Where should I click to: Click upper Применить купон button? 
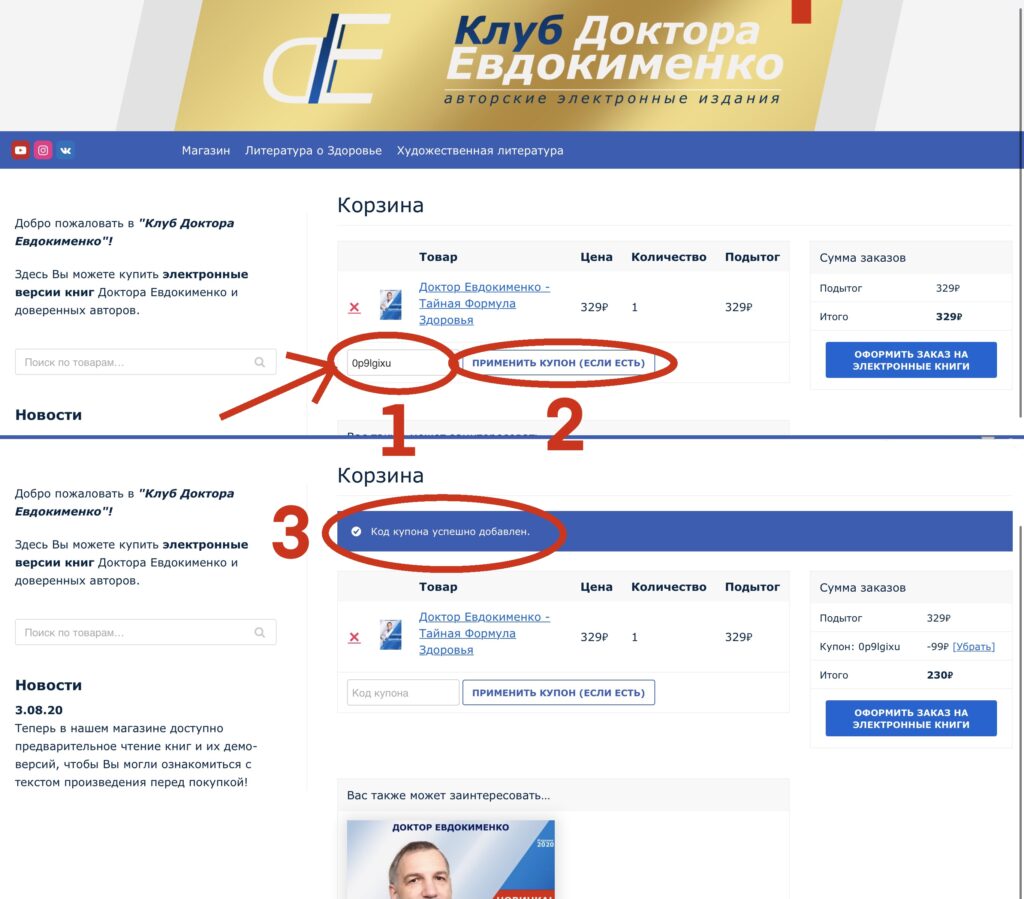[558, 363]
